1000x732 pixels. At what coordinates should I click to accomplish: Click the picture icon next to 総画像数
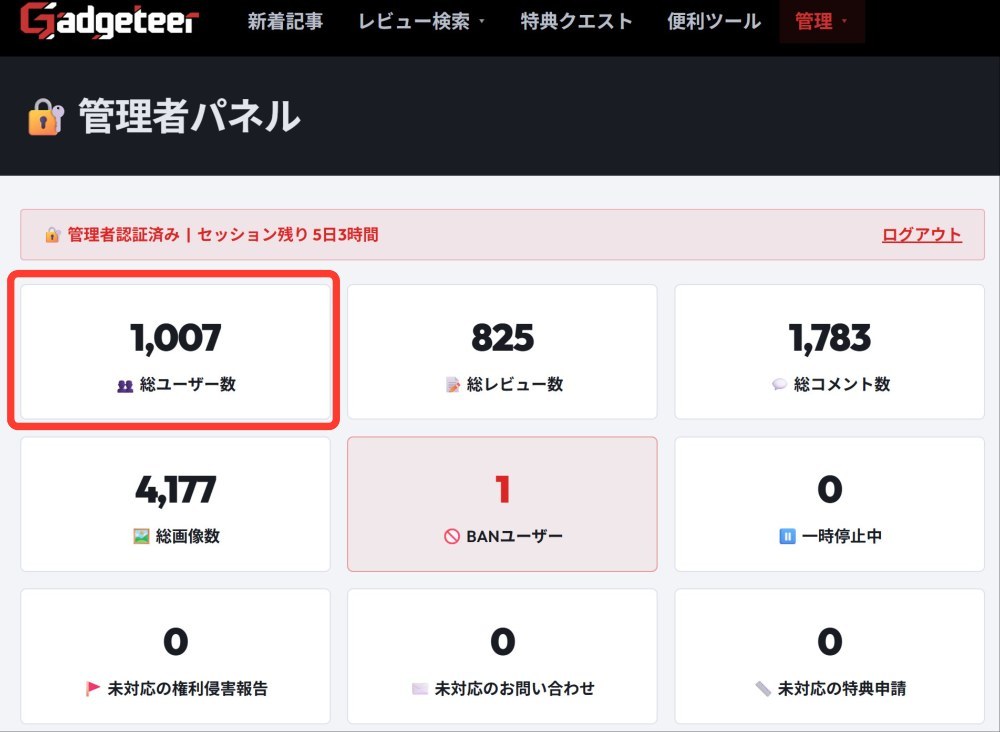(x=141, y=536)
